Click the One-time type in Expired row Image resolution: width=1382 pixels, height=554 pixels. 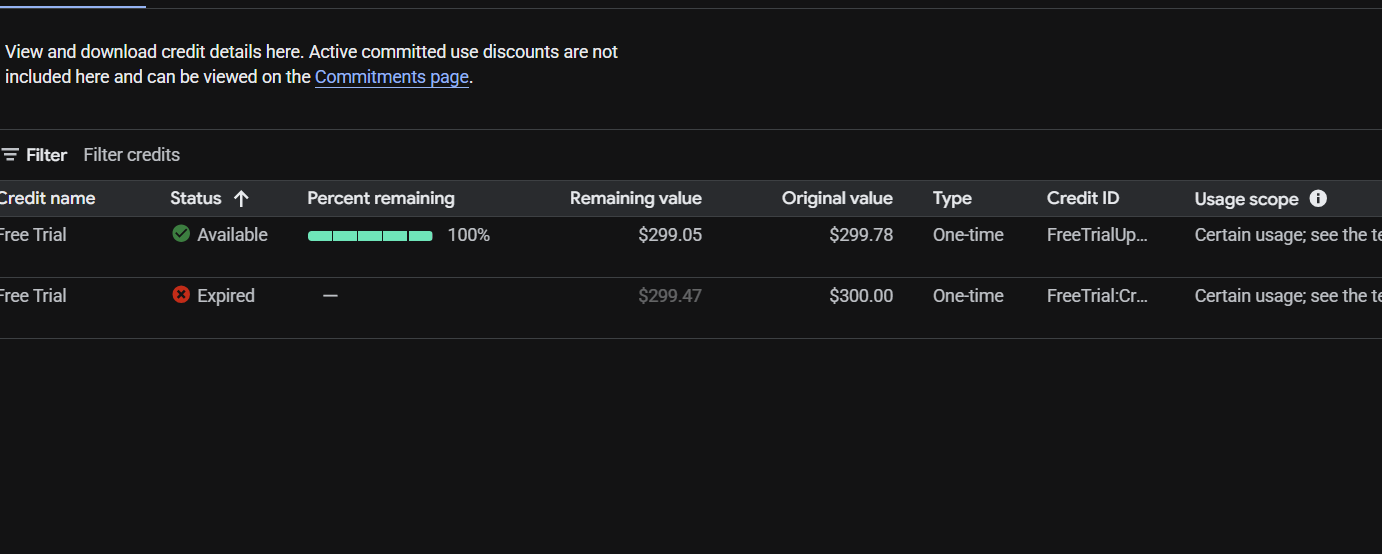(x=967, y=296)
